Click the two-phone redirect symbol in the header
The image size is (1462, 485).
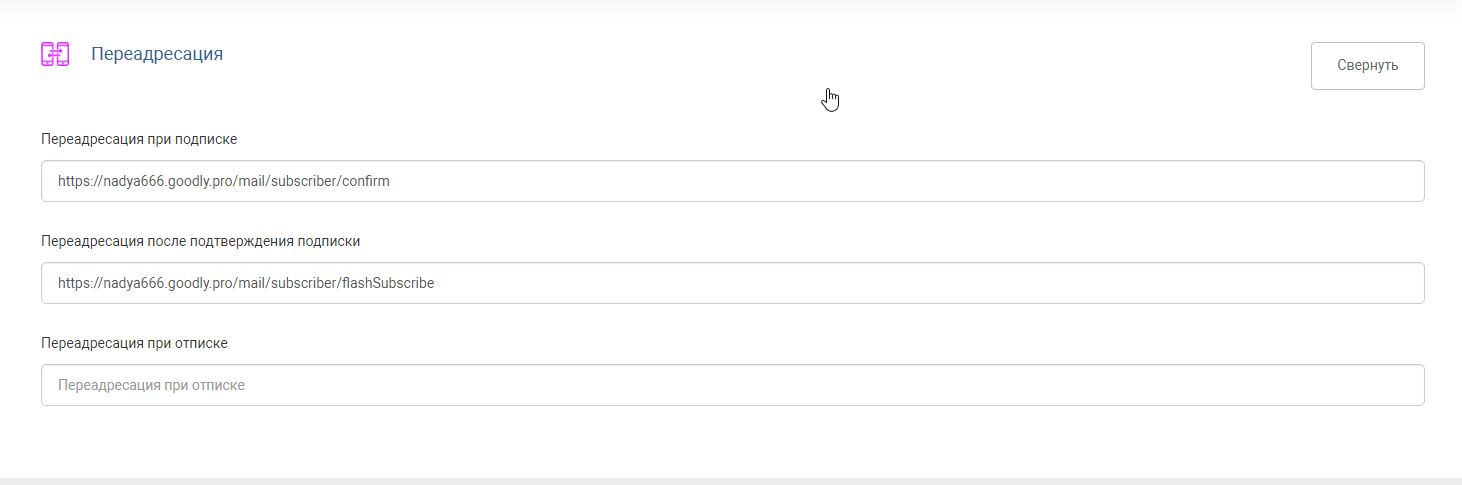(55, 54)
